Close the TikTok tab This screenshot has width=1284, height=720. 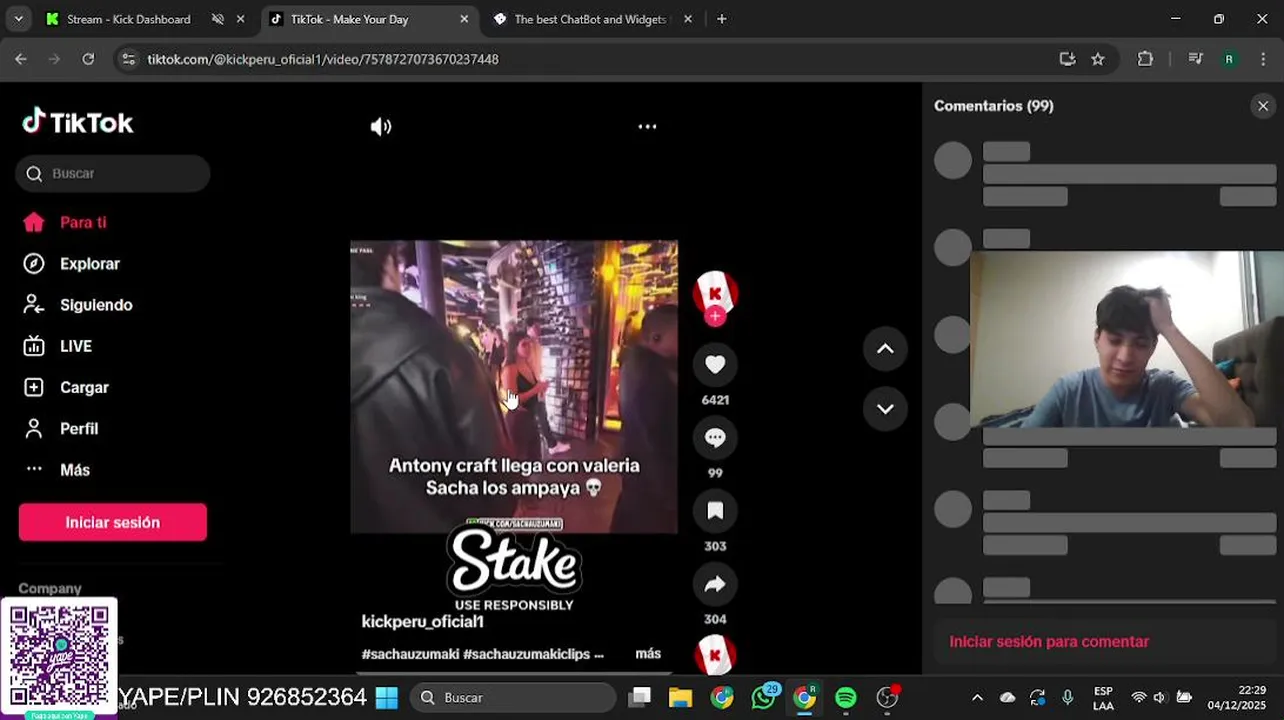coord(464,19)
